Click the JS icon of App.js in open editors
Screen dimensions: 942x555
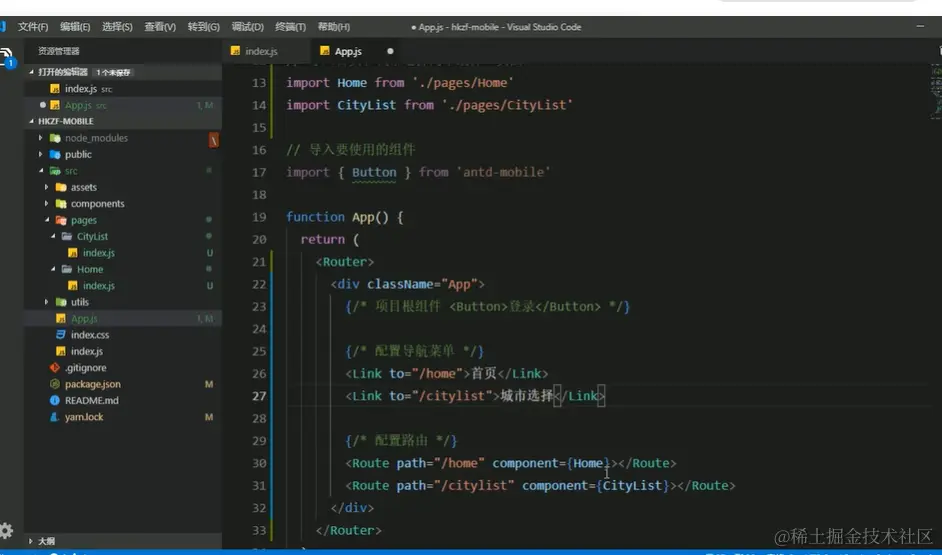[55, 105]
